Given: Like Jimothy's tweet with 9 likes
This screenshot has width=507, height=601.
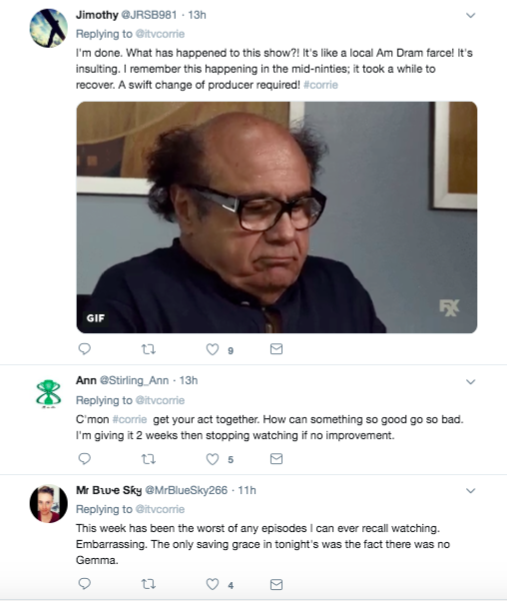Looking at the screenshot, I should pos(213,349).
